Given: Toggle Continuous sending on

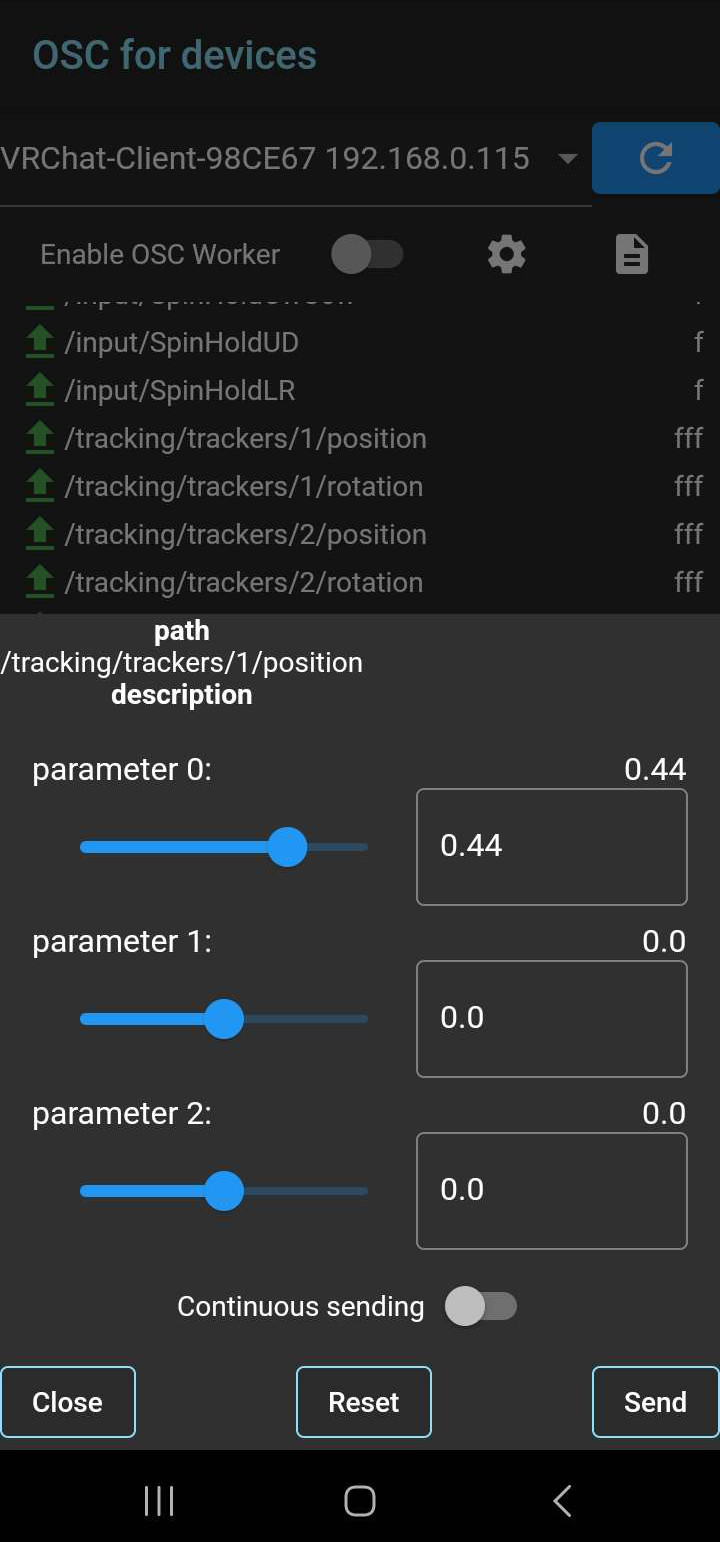Looking at the screenshot, I should (481, 1306).
